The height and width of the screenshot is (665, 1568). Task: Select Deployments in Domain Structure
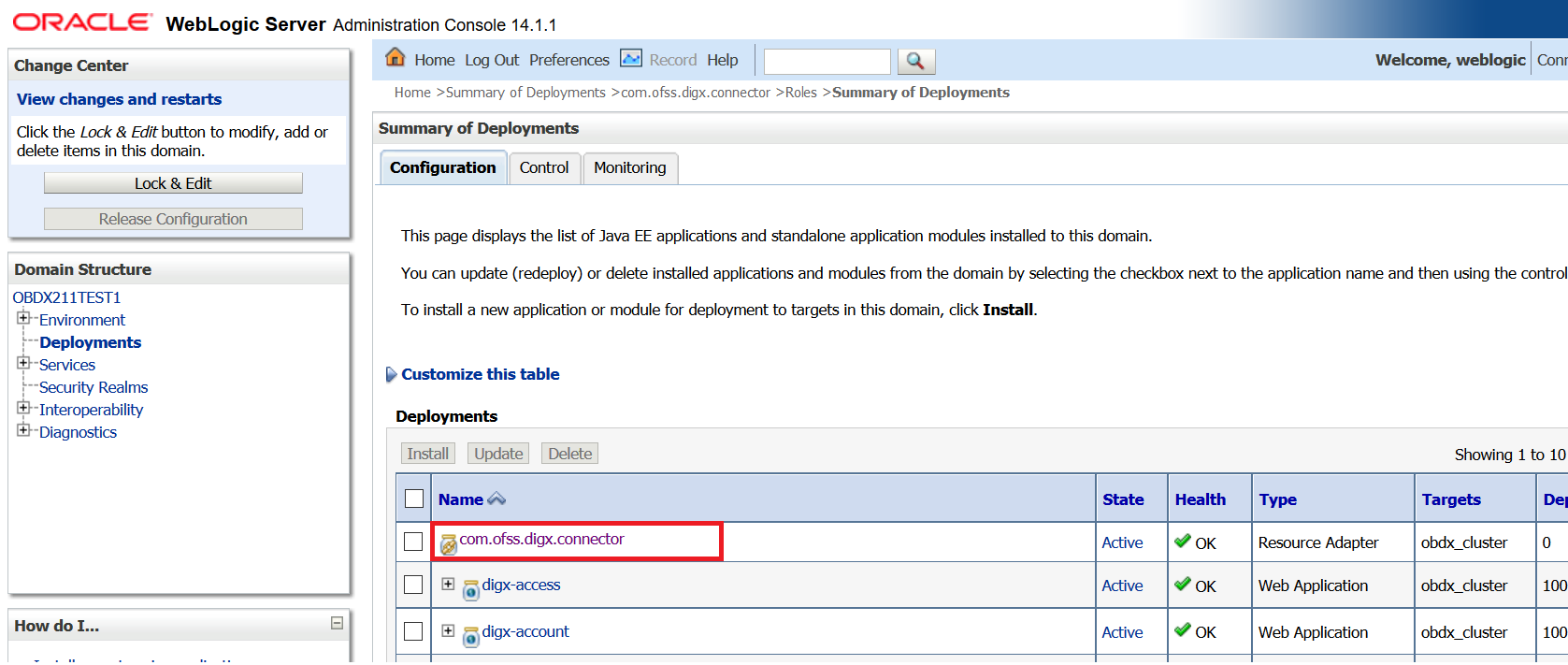pos(90,342)
